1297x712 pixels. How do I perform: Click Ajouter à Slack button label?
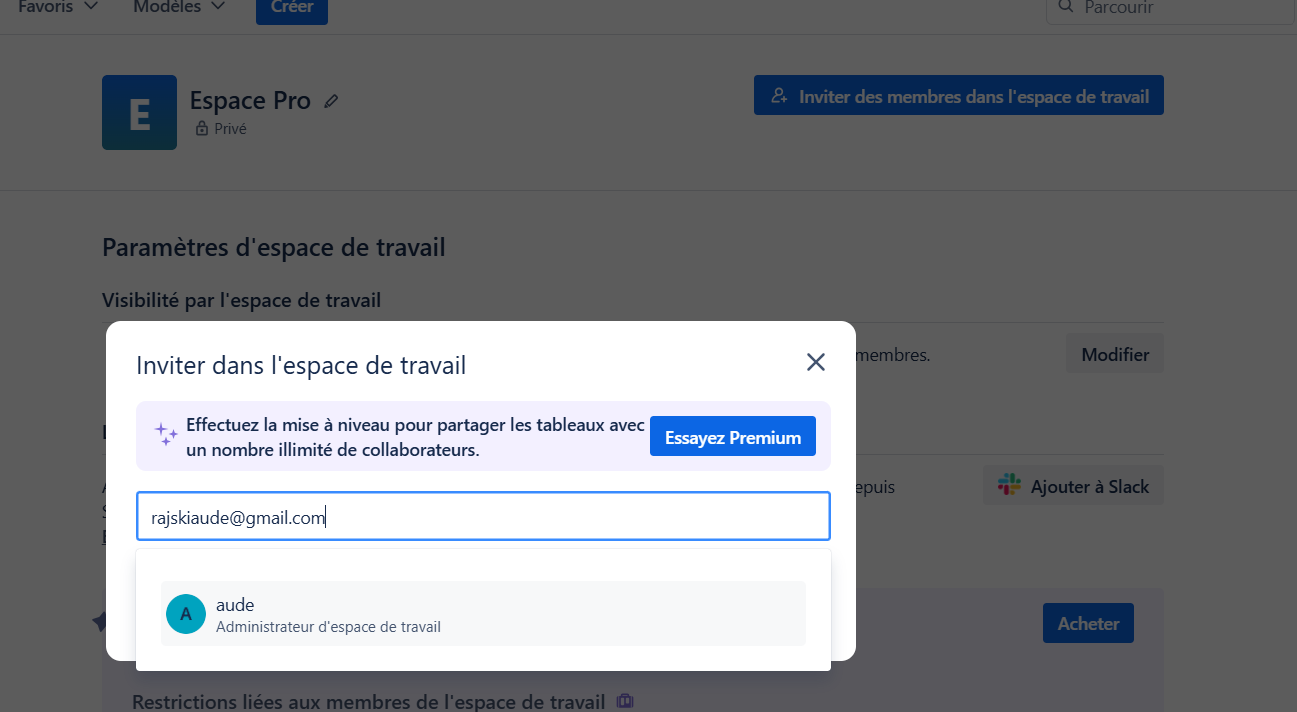tap(1090, 487)
